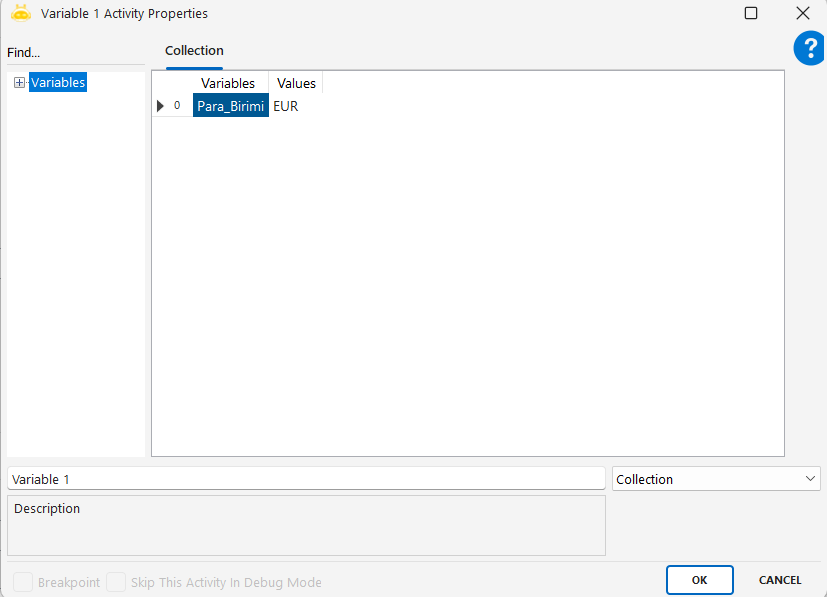The height and width of the screenshot is (597, 827).
Task: Close the Activity Properties dialog
Action: click(x=802, y=14)
